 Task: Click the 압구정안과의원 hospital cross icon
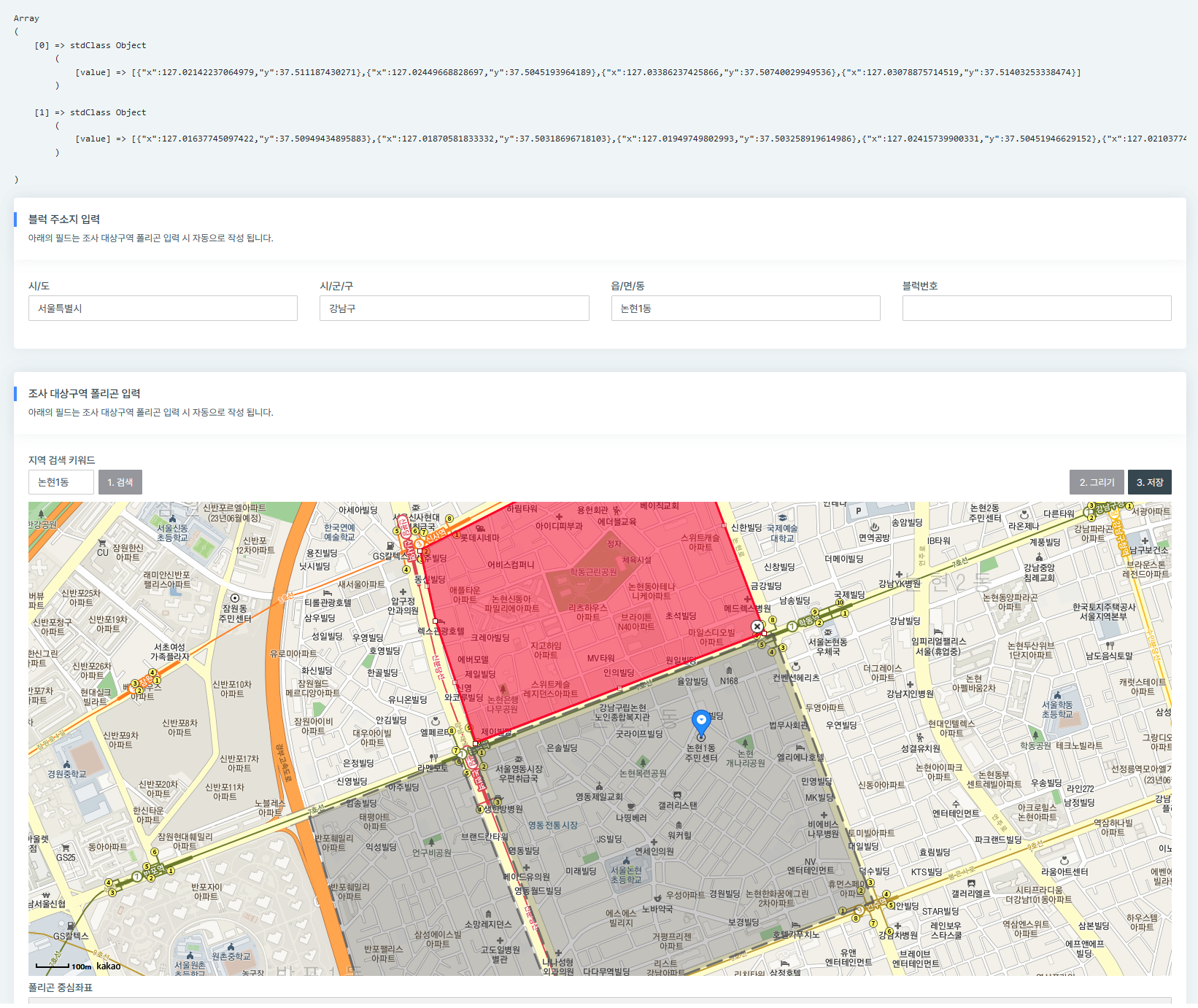coord(403,592)
